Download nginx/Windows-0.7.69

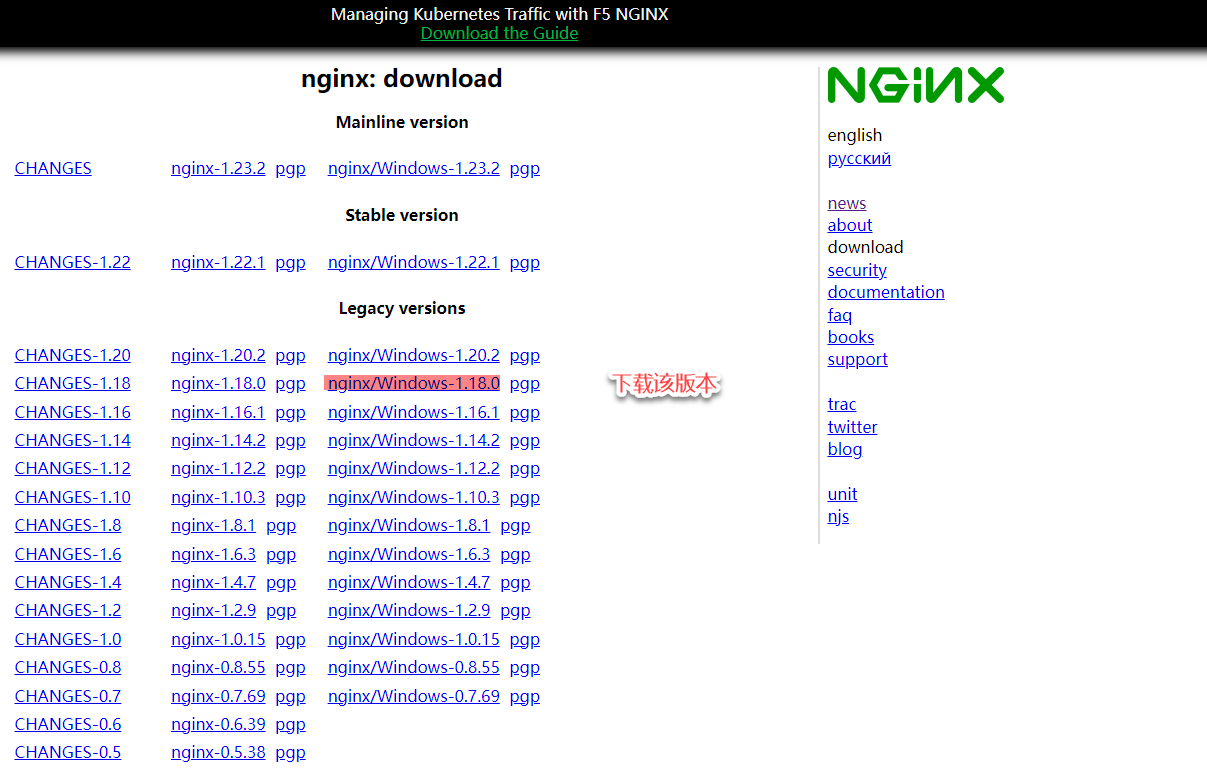point(414,696)
